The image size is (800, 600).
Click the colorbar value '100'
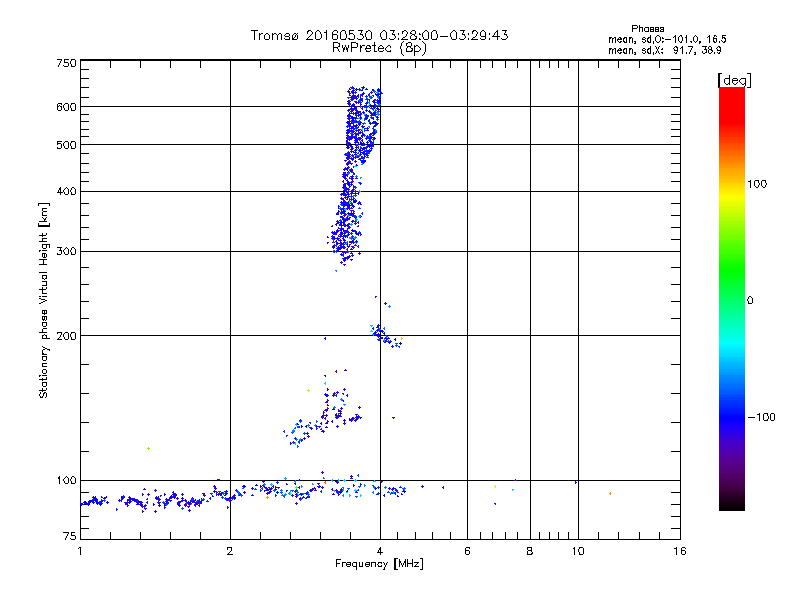pyautogui.click(x=757, y=184)
